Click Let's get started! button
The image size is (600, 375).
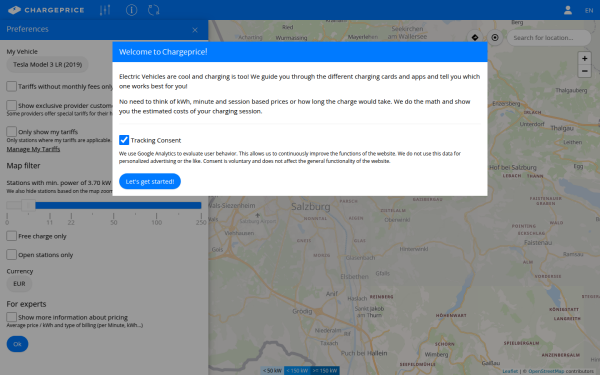click(150, 181)
